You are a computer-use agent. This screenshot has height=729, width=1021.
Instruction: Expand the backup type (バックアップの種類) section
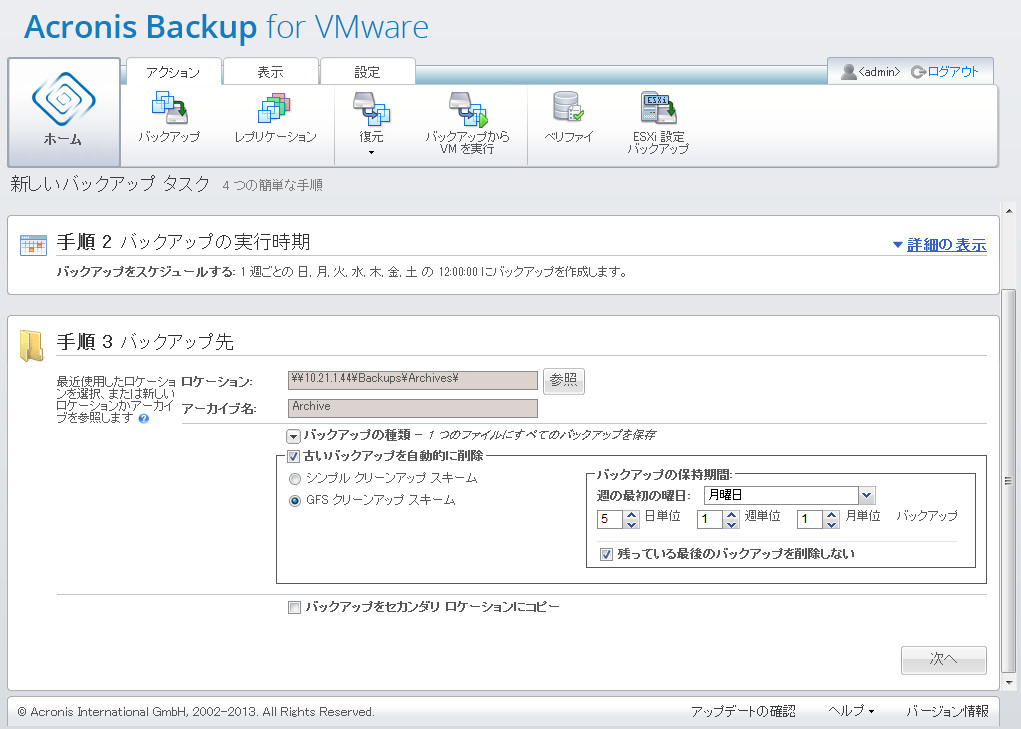click(293, 435)
